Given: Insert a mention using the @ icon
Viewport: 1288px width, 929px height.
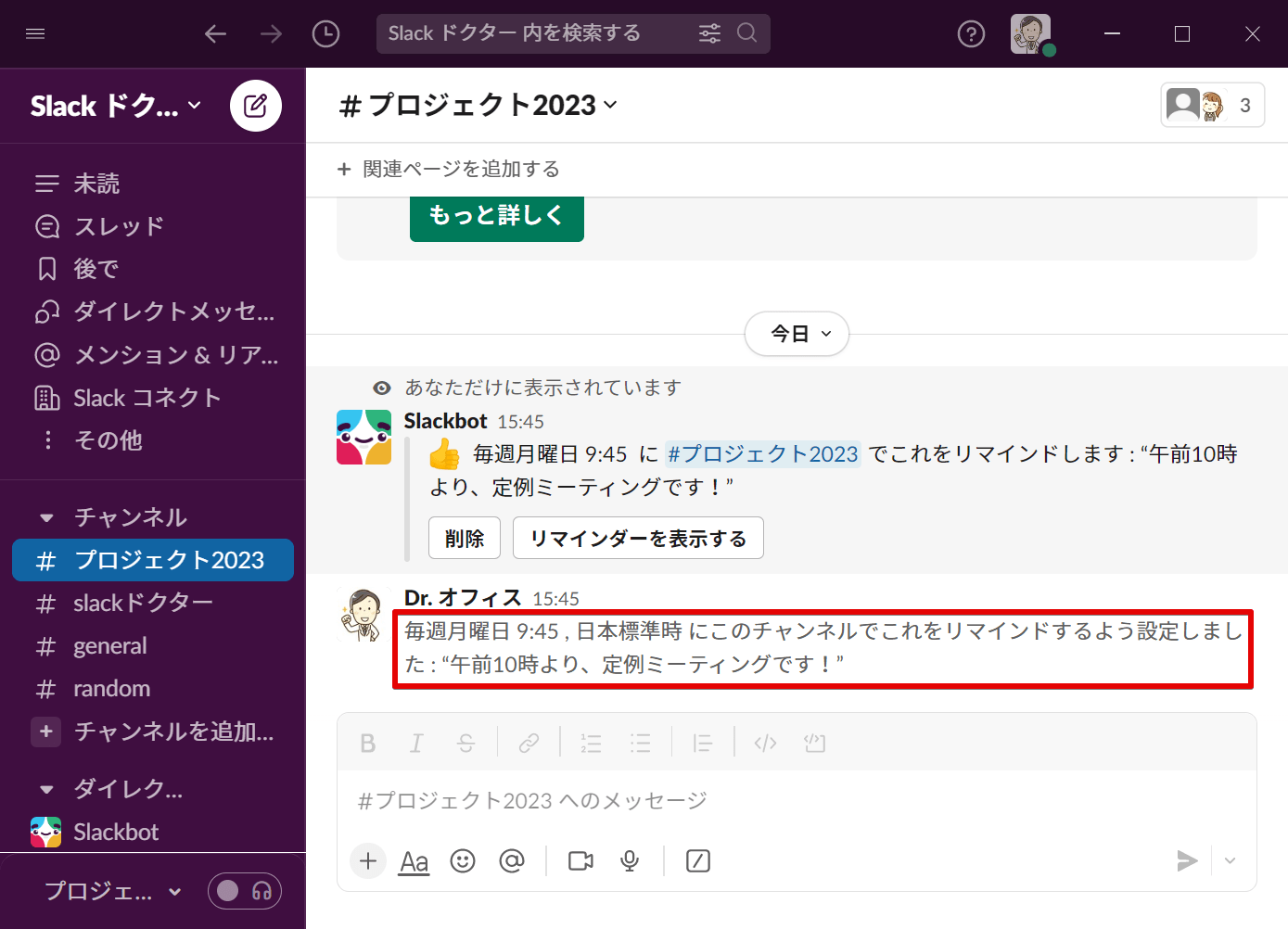Looking at the screenshot, I should 512,861.
